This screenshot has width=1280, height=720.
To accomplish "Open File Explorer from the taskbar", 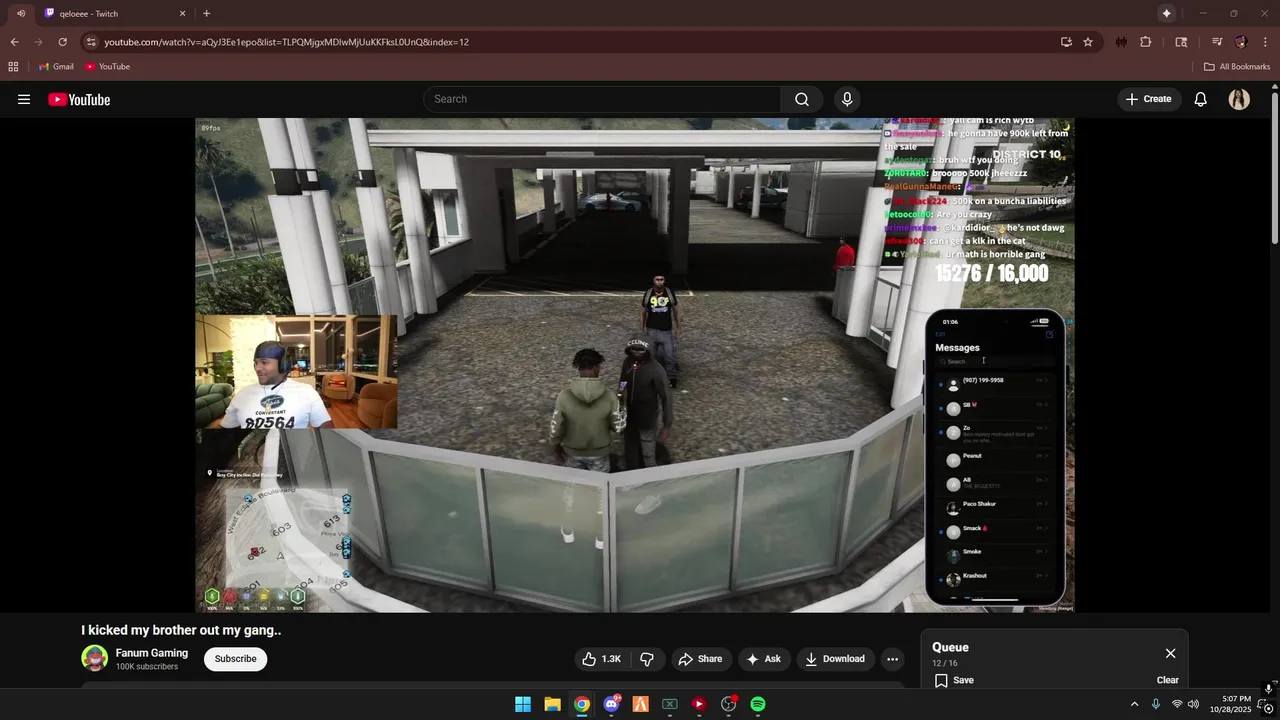I will click(x=552, y=704).
